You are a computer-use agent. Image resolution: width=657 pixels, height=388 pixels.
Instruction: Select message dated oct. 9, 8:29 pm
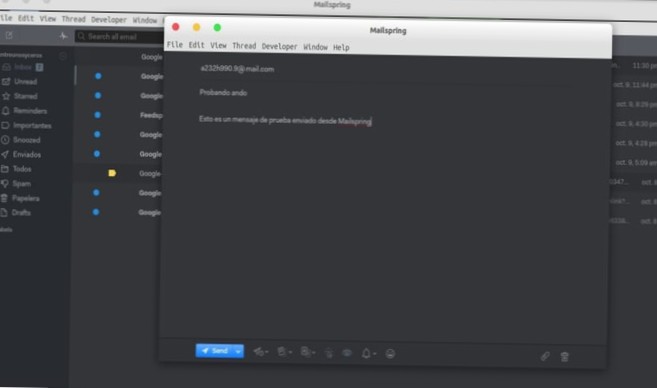pyautogui.click(x=636, y=104)
